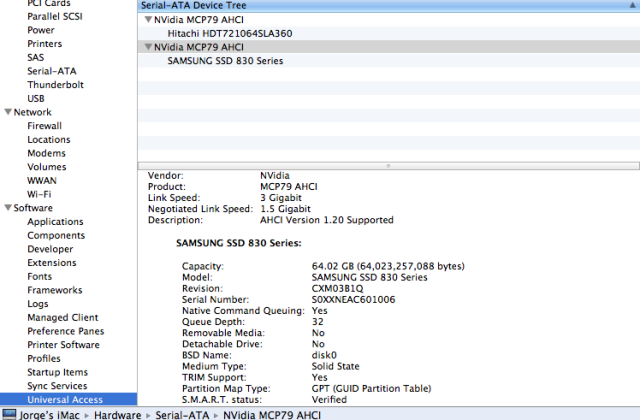Select Hitachi HDT721064SLA360 drive row

coord(389,33)
